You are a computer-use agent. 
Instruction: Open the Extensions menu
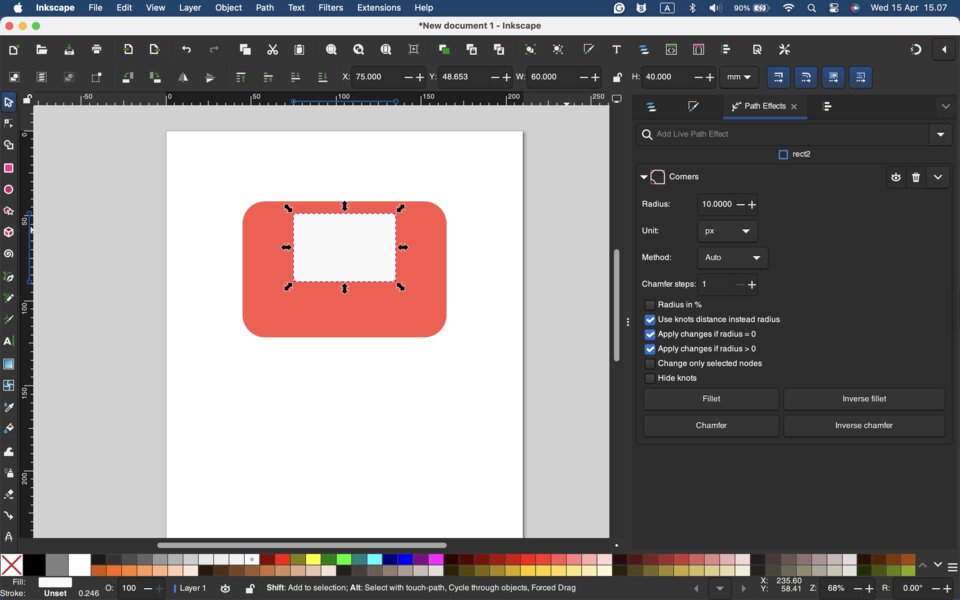(378, 8)
